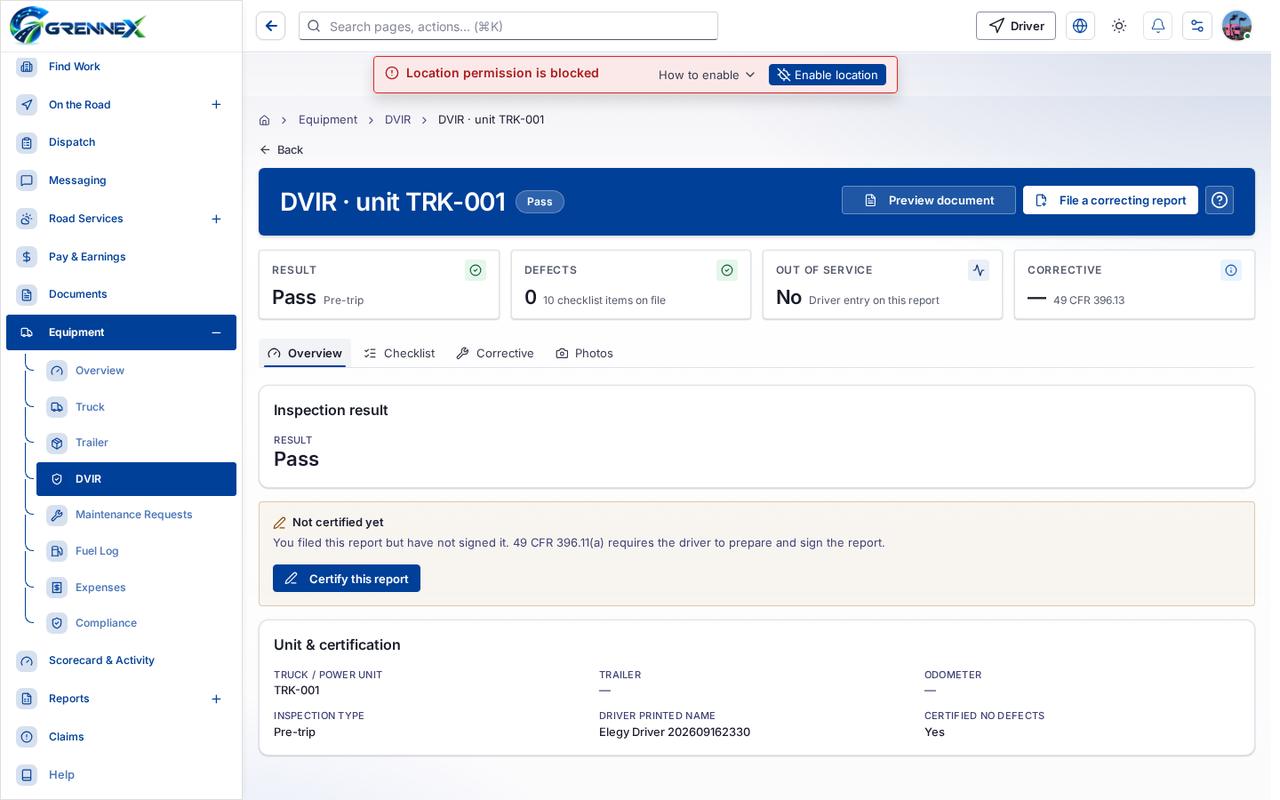
Task: Expand the Road Services section
Action: point(216,219)
